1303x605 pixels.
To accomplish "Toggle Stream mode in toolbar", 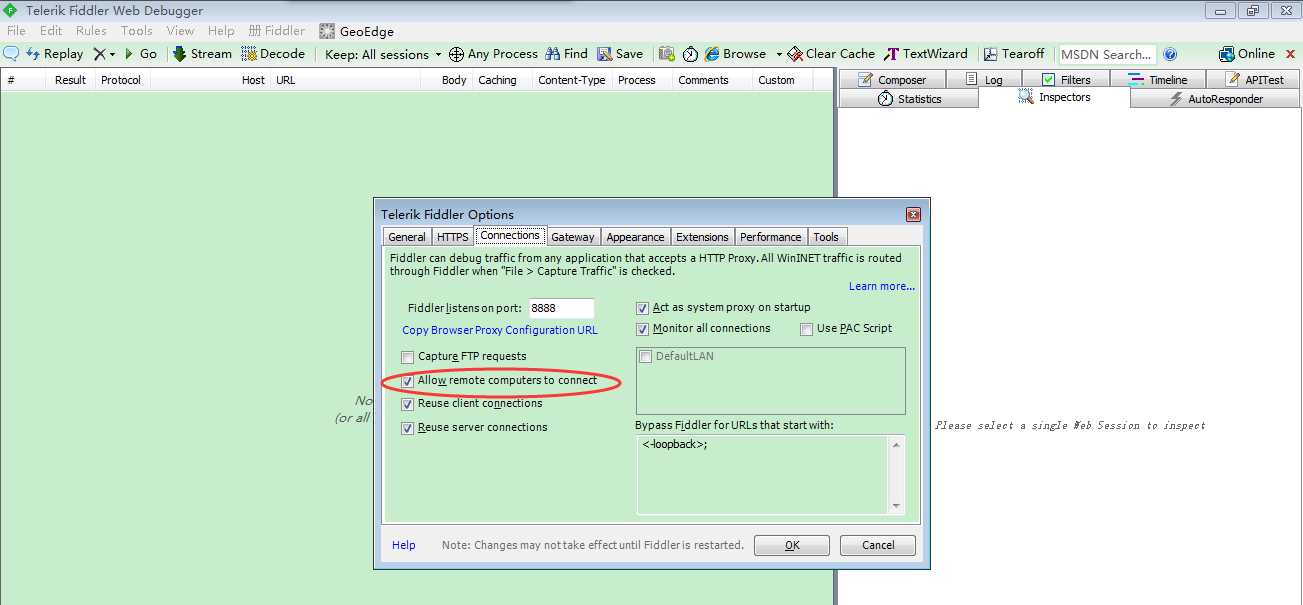I will (202, 54).
